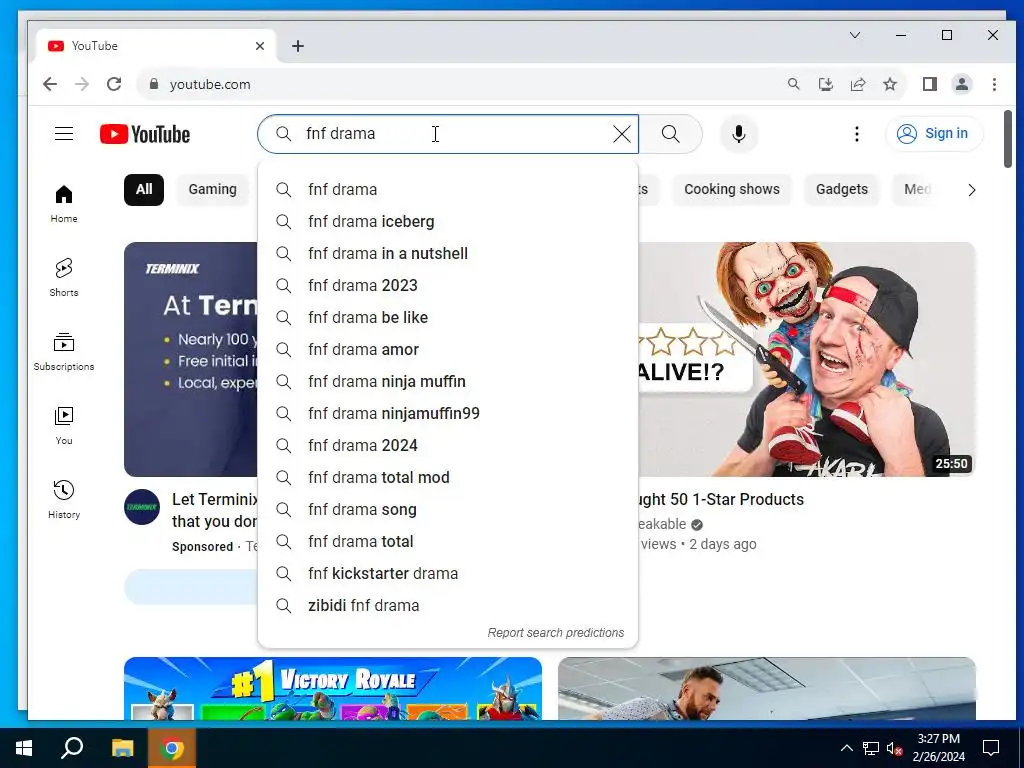Click the YouTube logo
Screen dimensions: 1024x768
click(x=145, y=134)
